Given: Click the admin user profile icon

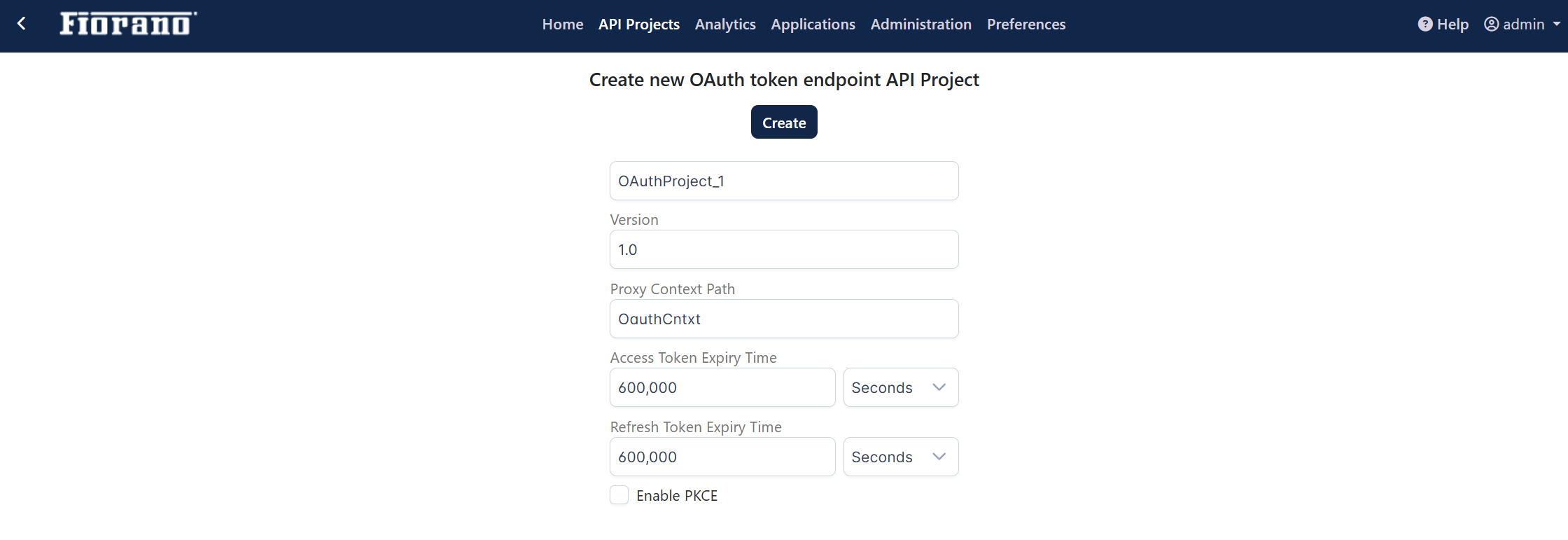Looking at the screenshot, I should [1491, 25].
